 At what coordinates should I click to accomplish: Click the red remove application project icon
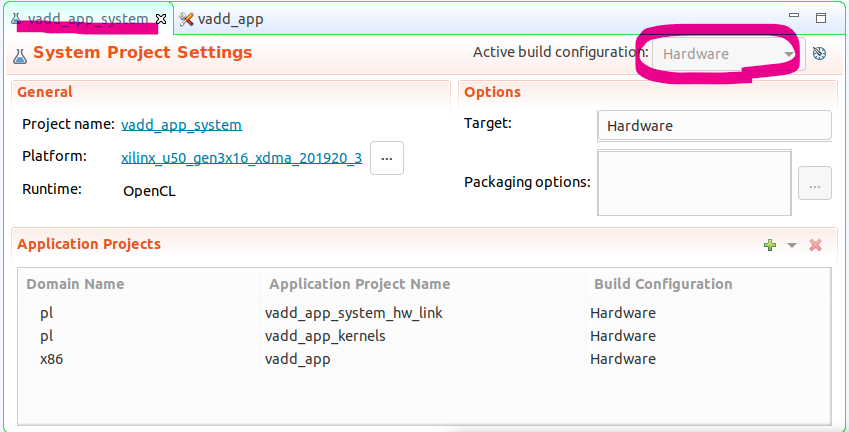click(x=815, y=245)
